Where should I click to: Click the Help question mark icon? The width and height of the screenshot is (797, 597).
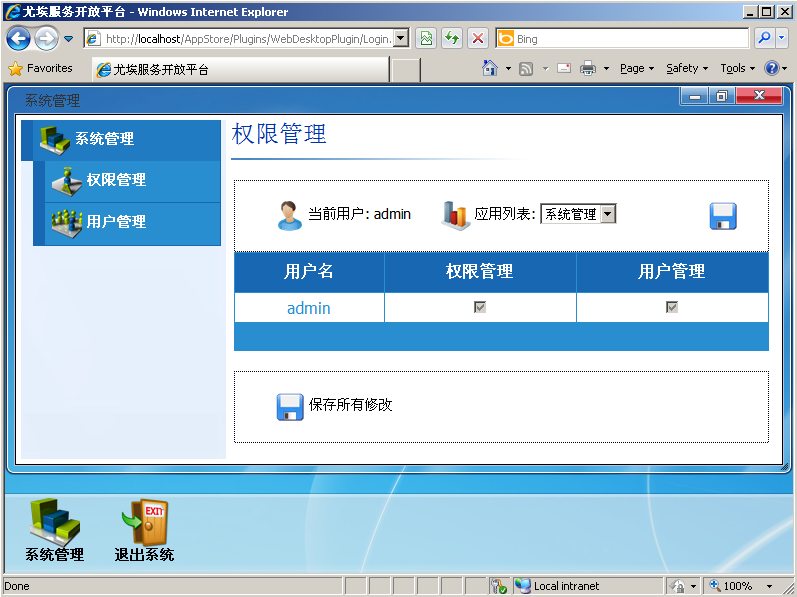coord(772,68)
